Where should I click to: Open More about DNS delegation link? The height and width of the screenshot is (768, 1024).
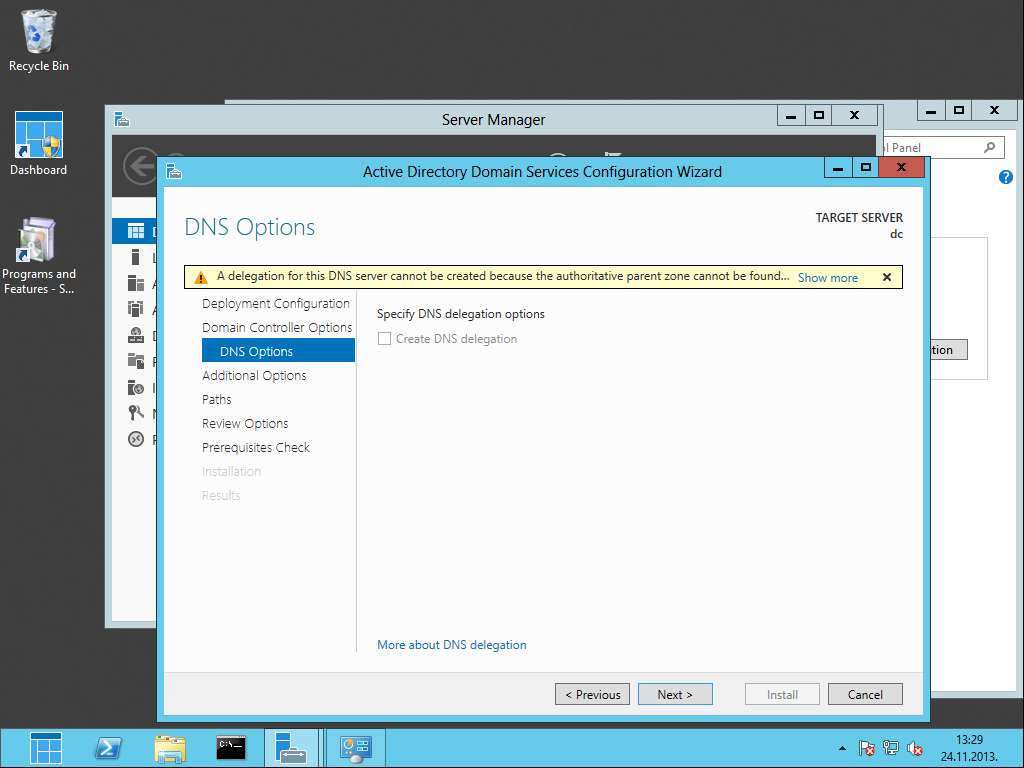452,645
